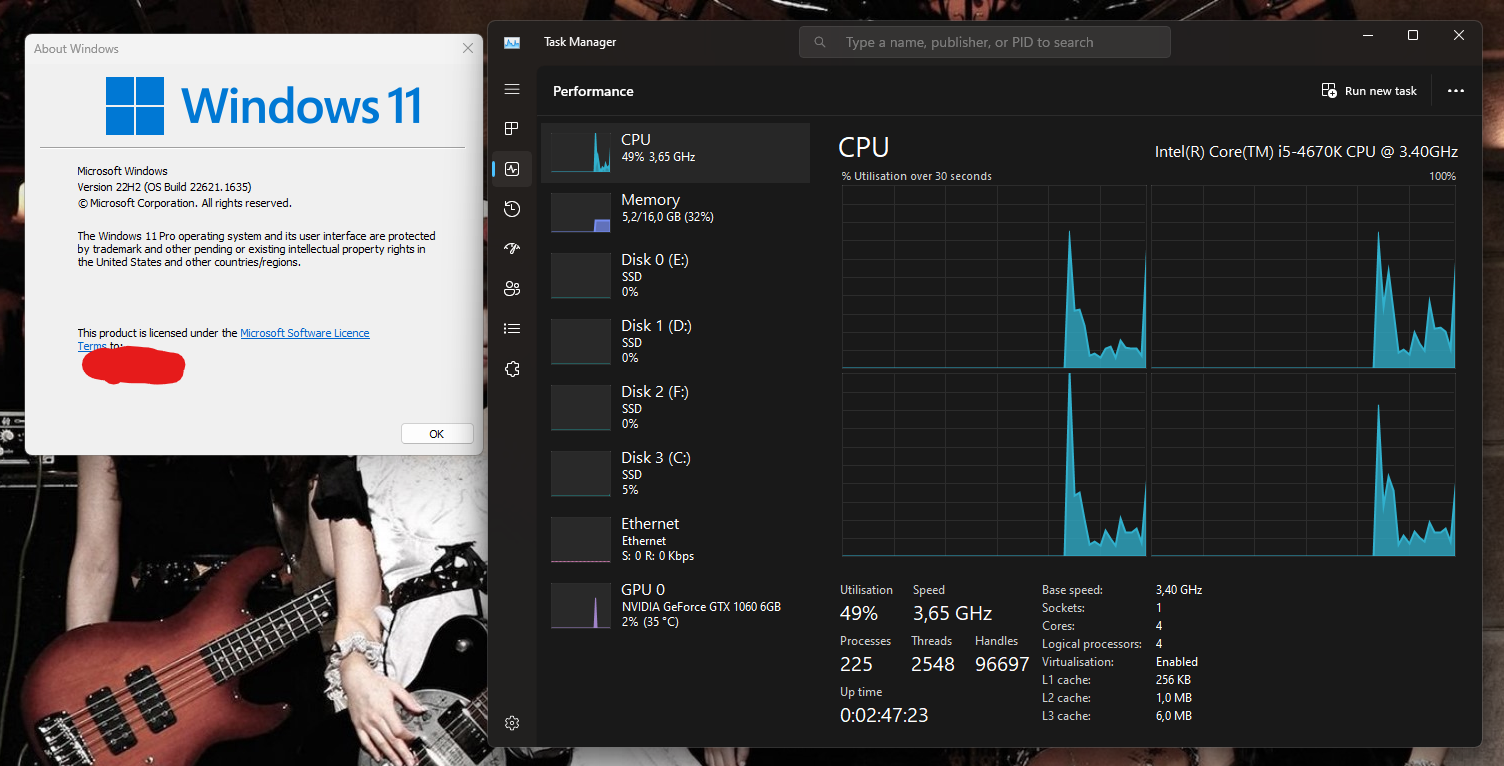Click Version 22H2 OS Build text
Viewport: 1504px width, 766px height.
[164, 187]
